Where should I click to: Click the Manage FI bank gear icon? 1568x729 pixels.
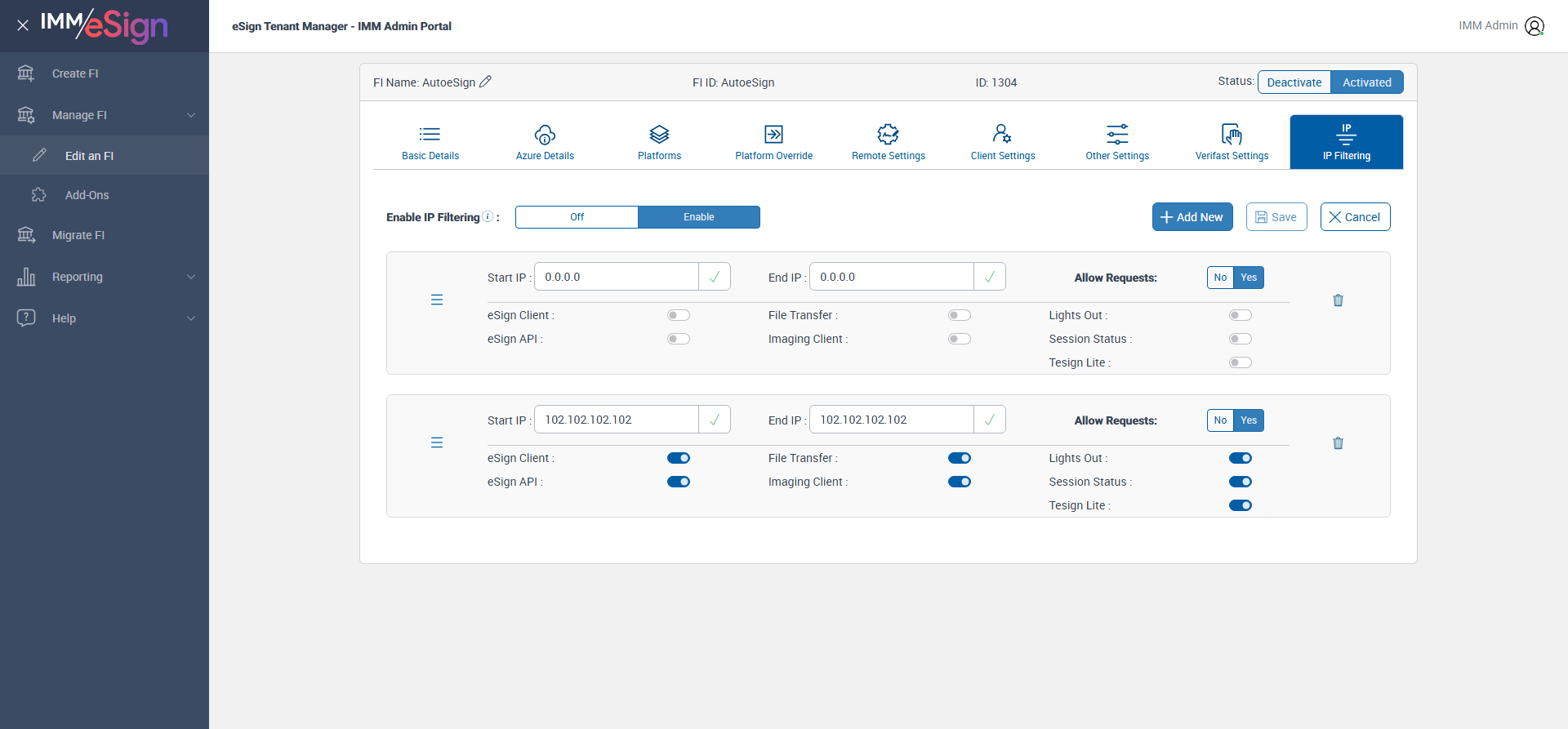pyautogui.click(x=26, y=115)
